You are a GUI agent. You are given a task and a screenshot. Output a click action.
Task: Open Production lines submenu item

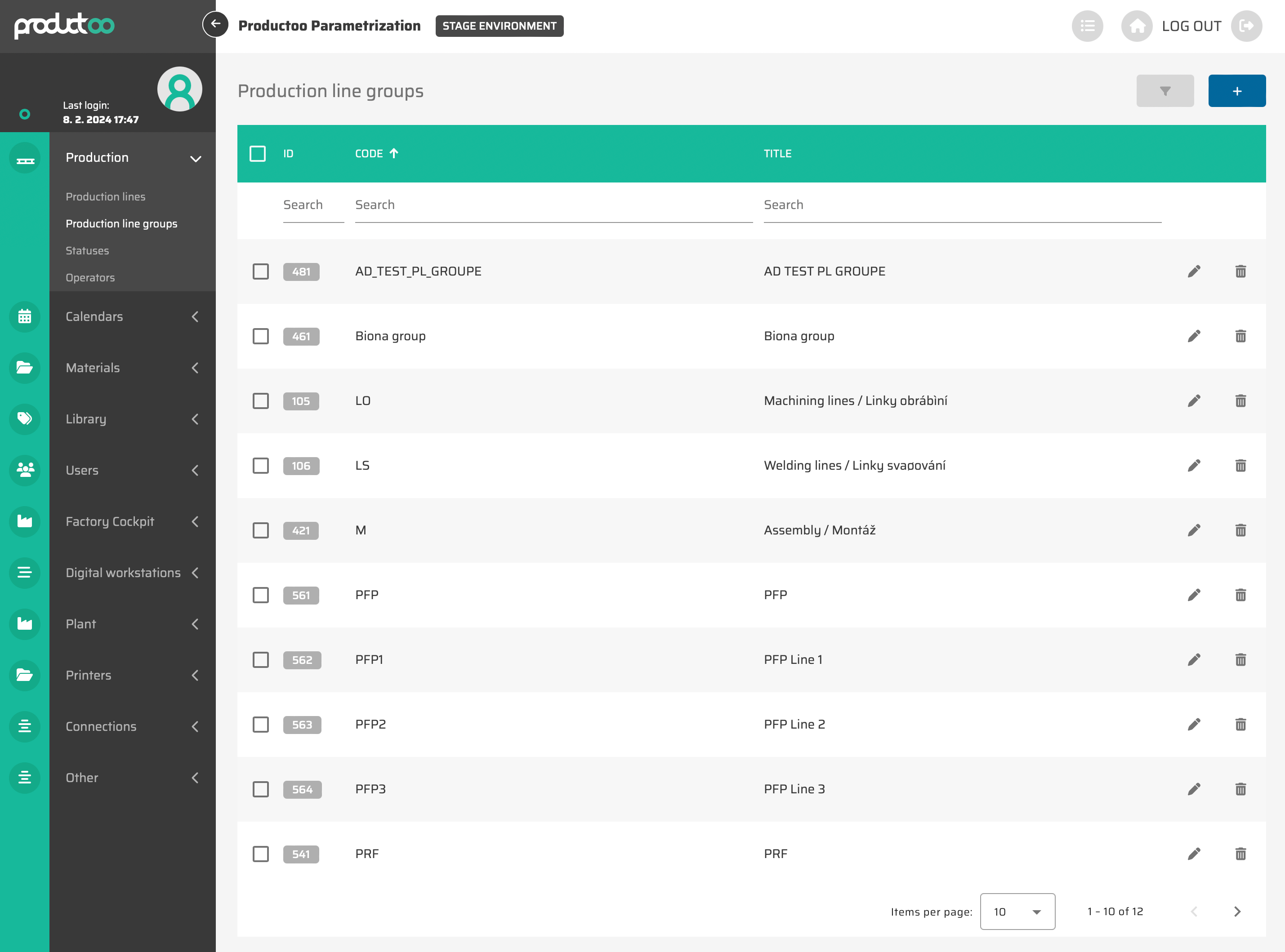[x=106, y=196]
